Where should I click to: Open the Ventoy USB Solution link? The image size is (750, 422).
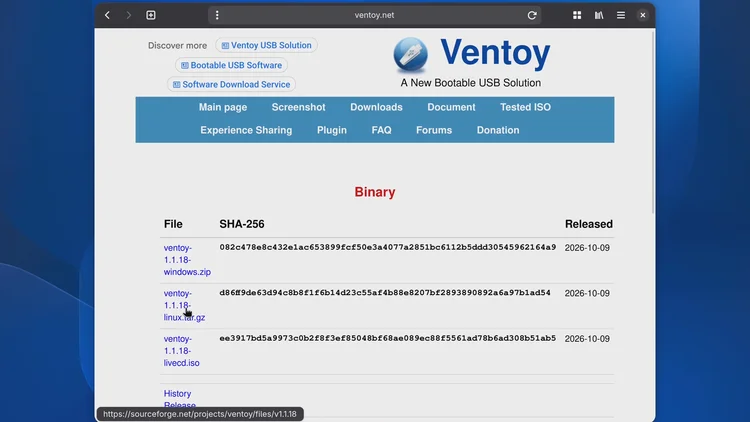click(x=266, y=45)
